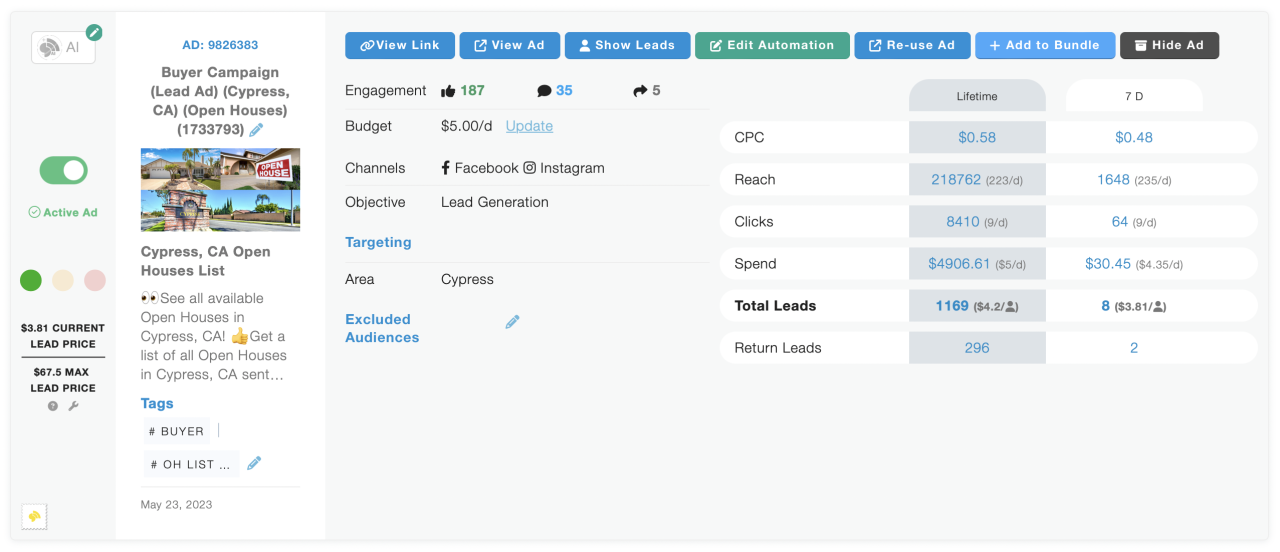Click the pencil icon beside the campaign name
The image size is (1280, 552).
click(257, 130)
